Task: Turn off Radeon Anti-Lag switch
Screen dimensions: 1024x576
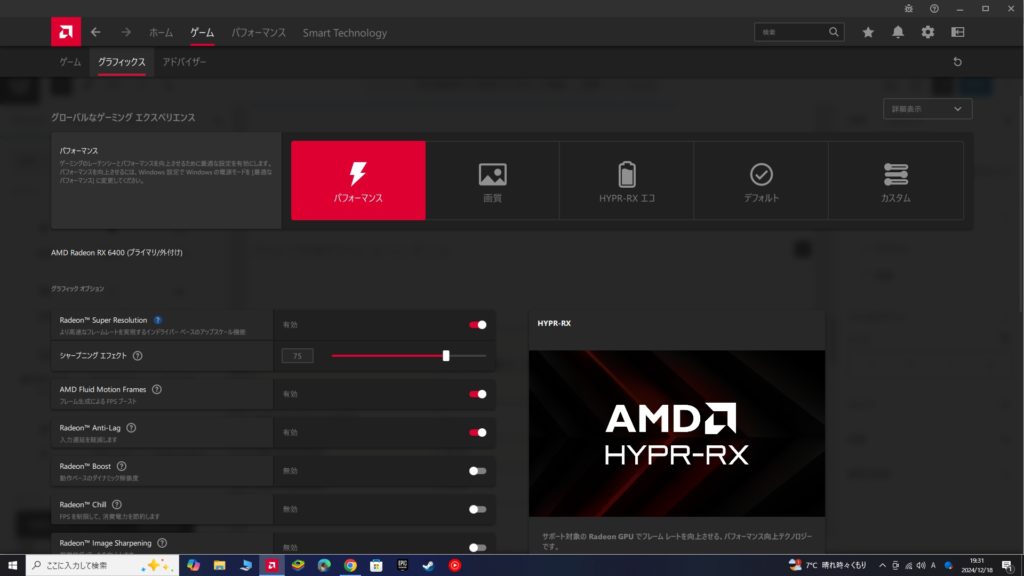Action: point(477,432)
